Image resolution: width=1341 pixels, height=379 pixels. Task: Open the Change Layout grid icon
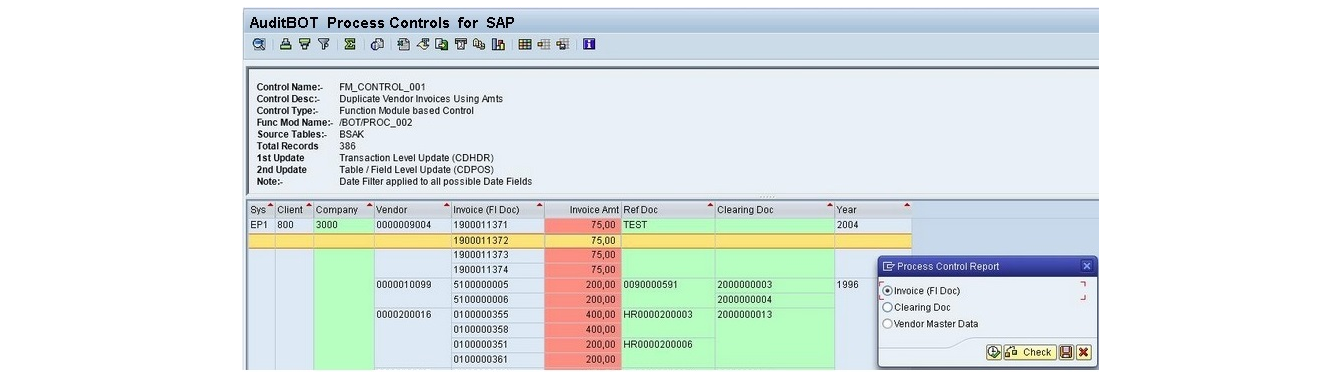click(x=524, y=44)
